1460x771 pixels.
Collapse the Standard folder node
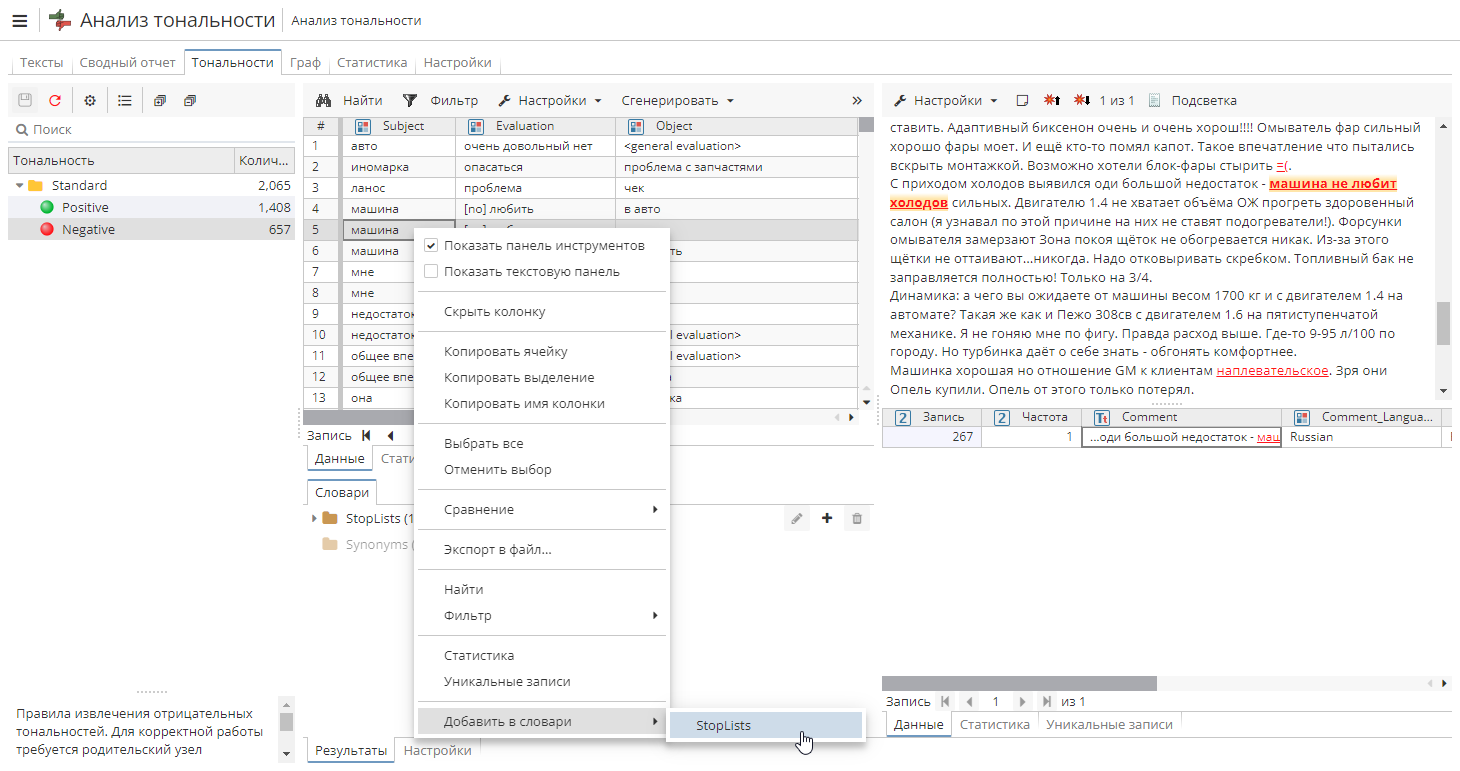19,186
